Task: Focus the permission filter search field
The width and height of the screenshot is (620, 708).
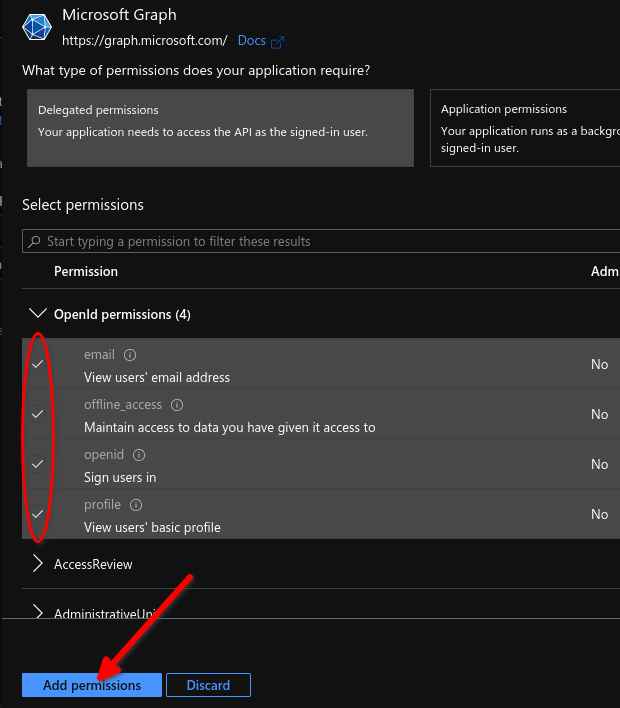Action: [320, 242]
